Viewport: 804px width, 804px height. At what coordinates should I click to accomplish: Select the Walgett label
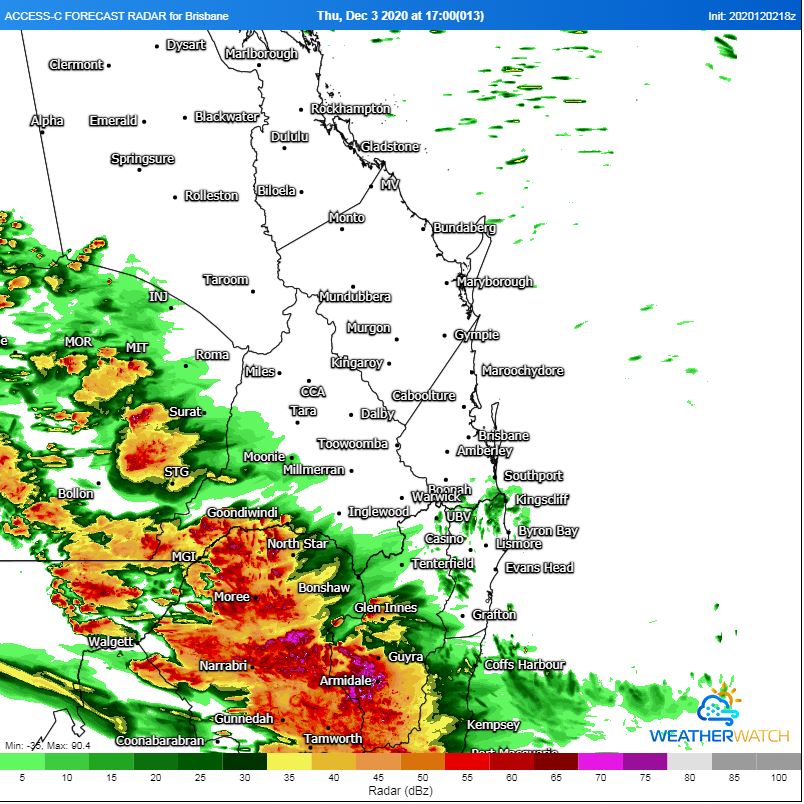click(111, 641)
